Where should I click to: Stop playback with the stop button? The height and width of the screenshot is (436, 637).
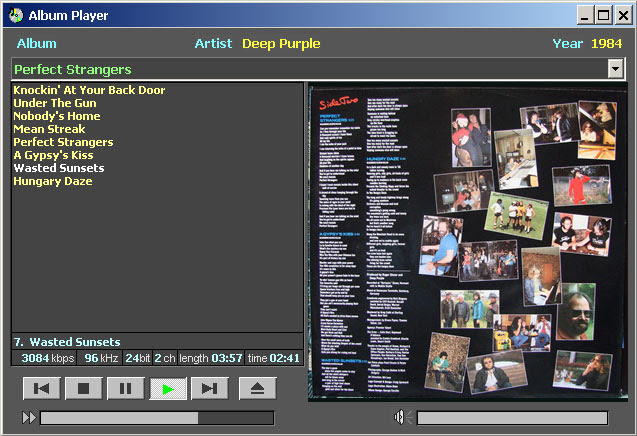pyautogui.click(x=84, y=388)
